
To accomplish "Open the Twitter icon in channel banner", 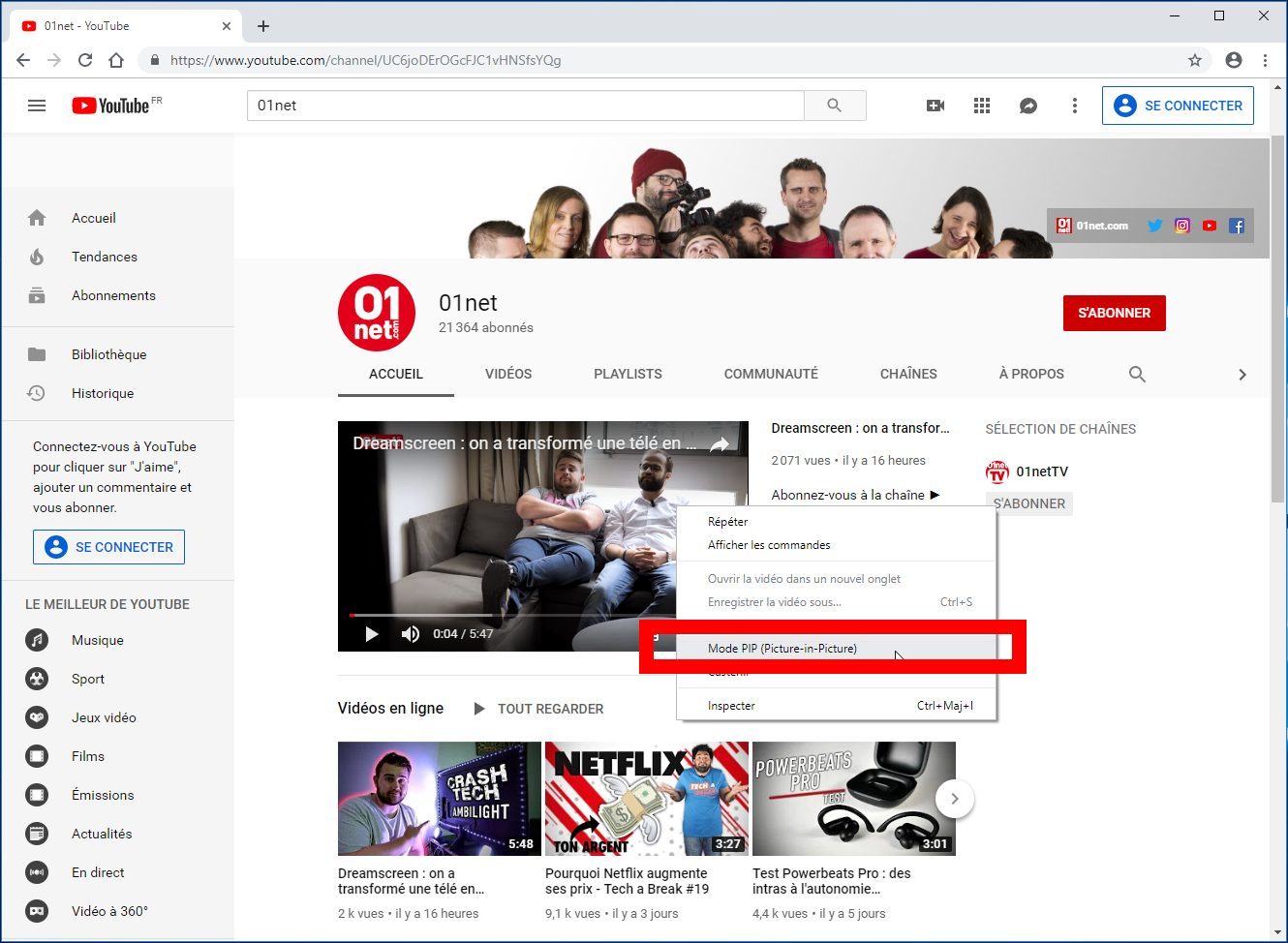I will pyautogui.click(x=1154, y=226).
